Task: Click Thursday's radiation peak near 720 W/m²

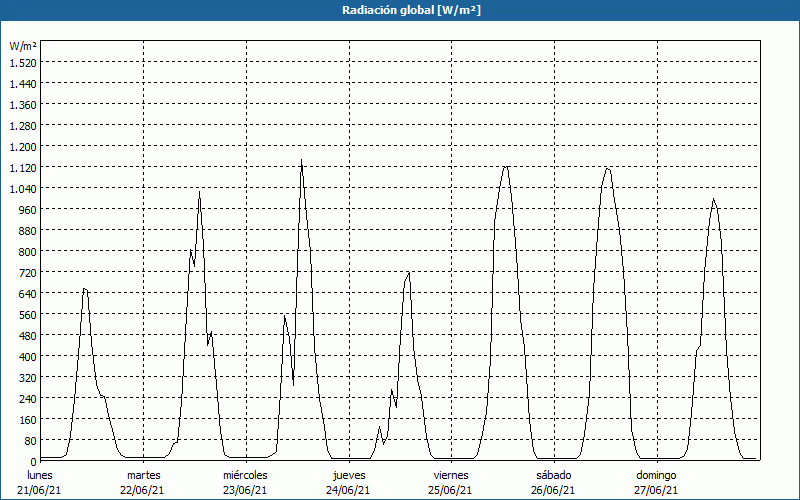Action: [x=409, y=273]
